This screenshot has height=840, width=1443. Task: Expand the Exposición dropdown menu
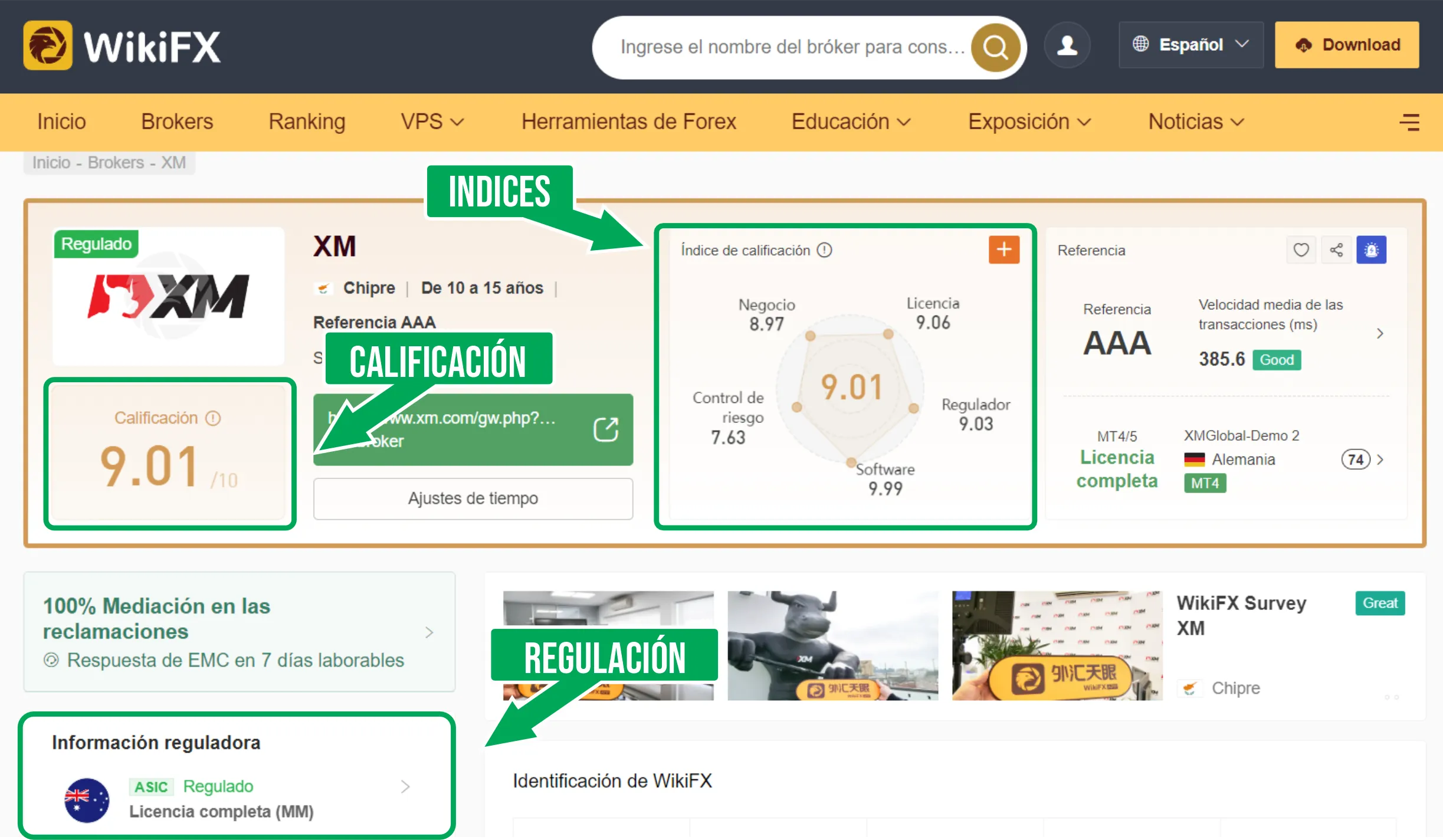[x=1029, y=122]
